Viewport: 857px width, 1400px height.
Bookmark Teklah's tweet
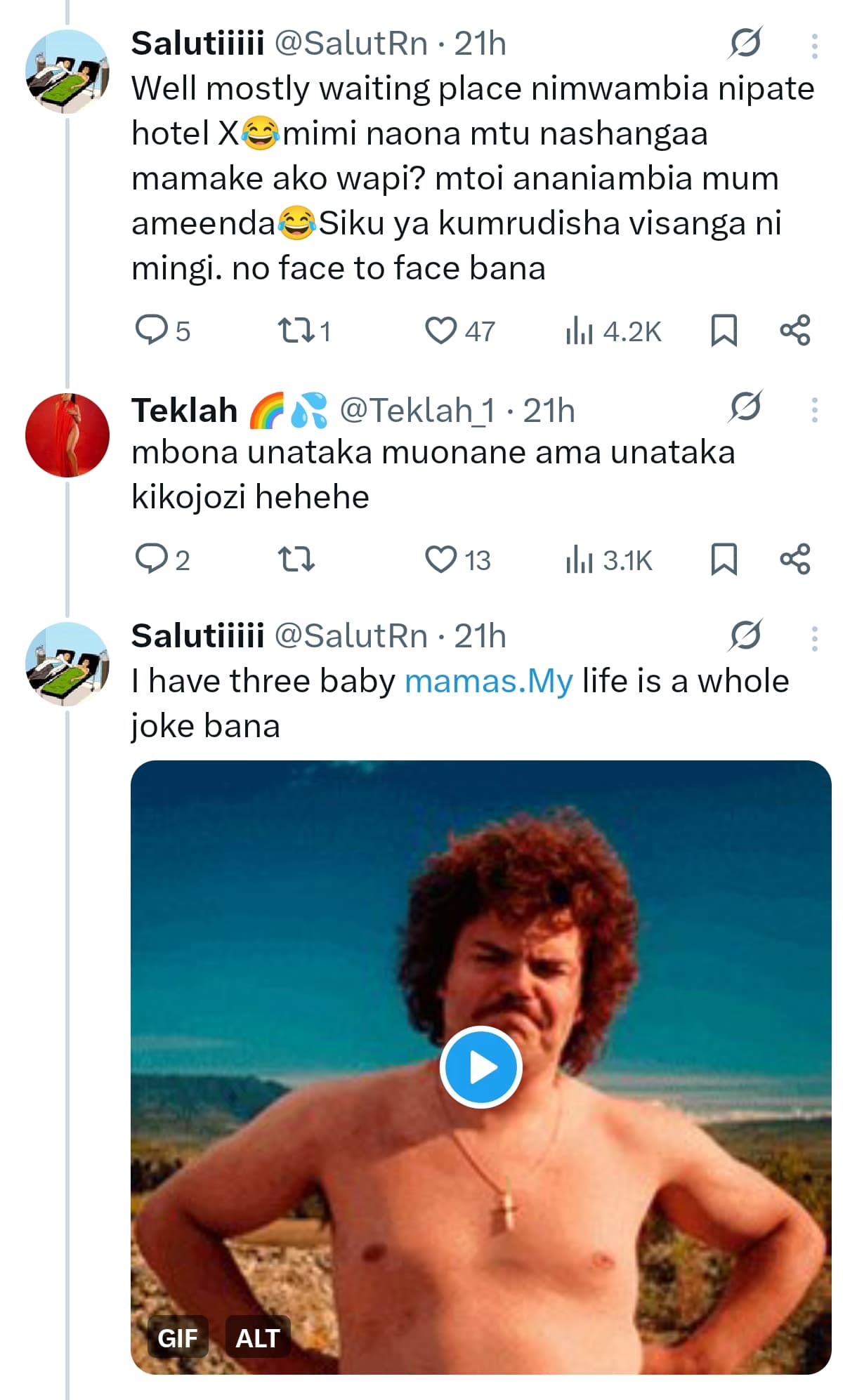click(724, 560)
